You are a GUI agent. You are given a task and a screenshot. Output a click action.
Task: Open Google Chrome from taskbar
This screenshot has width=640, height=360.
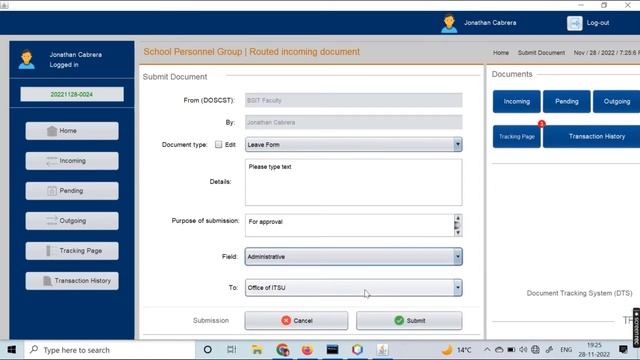point(282,350)
